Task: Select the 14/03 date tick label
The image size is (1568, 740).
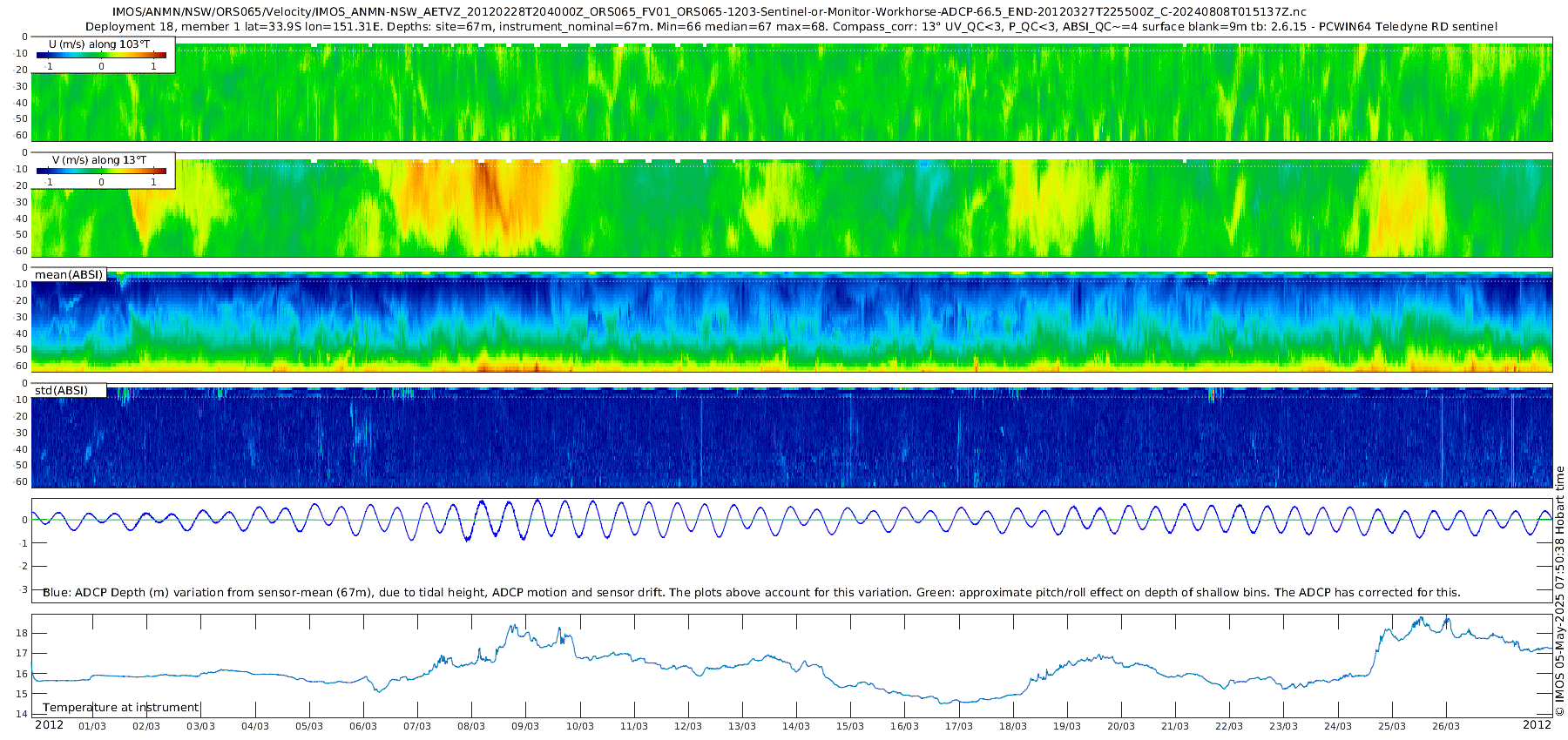Action: (x=796, y=726)
